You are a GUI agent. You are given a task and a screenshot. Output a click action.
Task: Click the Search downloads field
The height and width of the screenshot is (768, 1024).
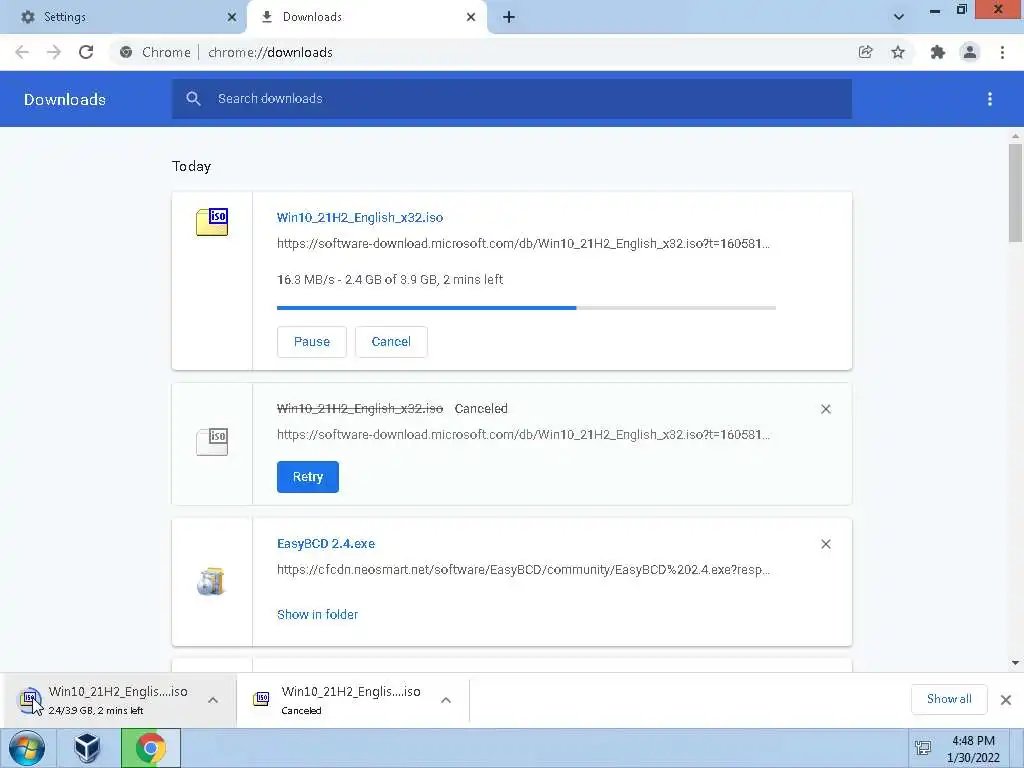[511, 99]
